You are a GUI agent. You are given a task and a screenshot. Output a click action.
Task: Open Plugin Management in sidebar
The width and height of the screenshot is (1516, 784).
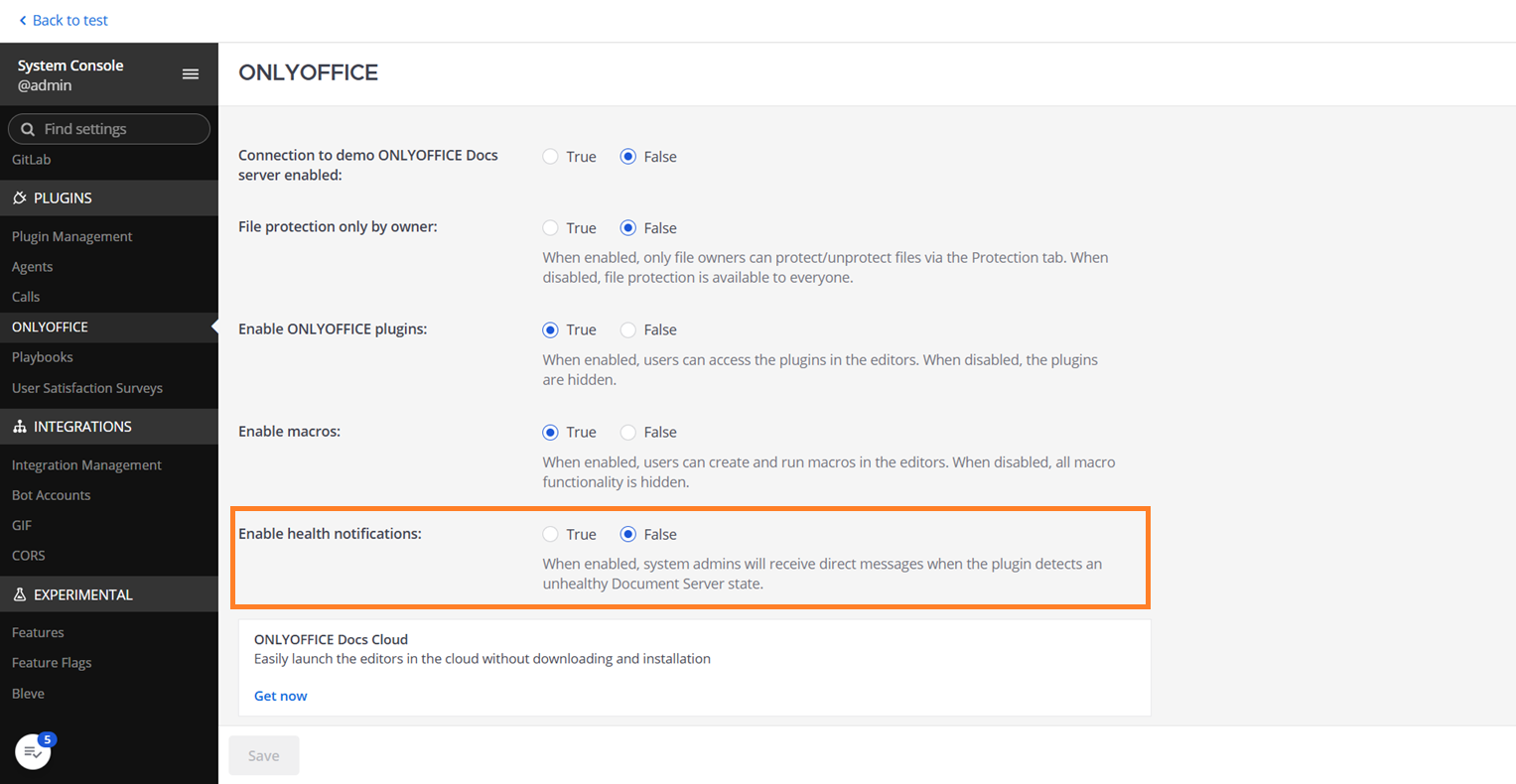point(71,236)
